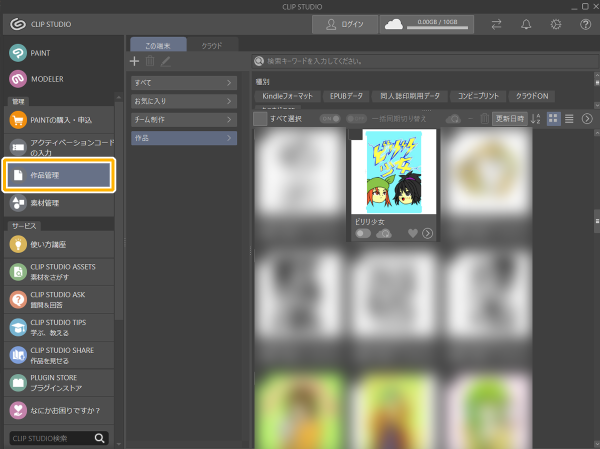600x449 pixels.
Task: Filter by EPUBデータ
Action: [x=346, y=96]
